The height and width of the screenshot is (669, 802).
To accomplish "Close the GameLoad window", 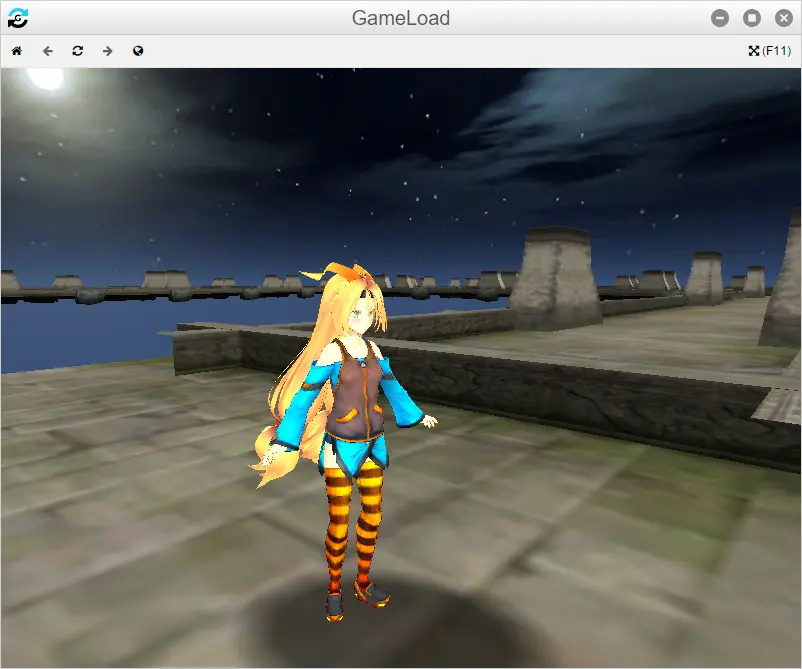I will (x=784, y=18).
